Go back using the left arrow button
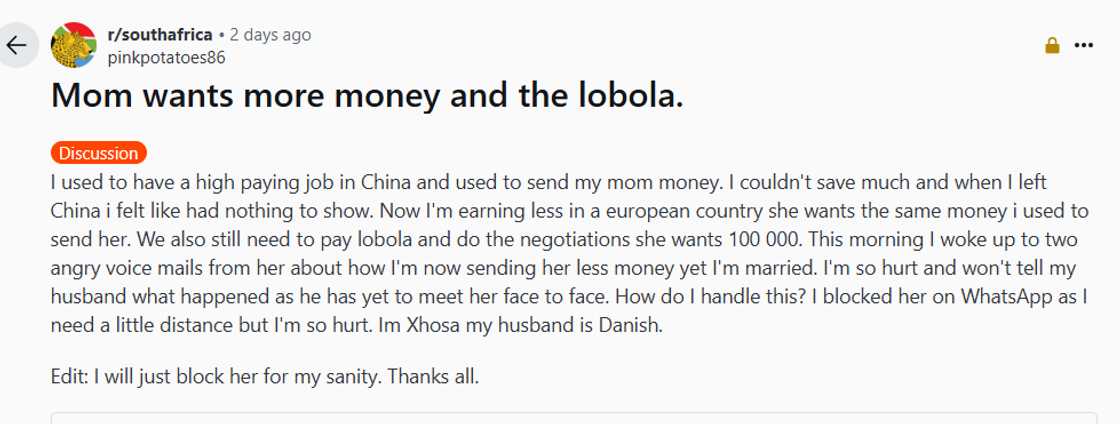Image resolution: width=1120 pixels, height=424 pixels. click(17, 46)
